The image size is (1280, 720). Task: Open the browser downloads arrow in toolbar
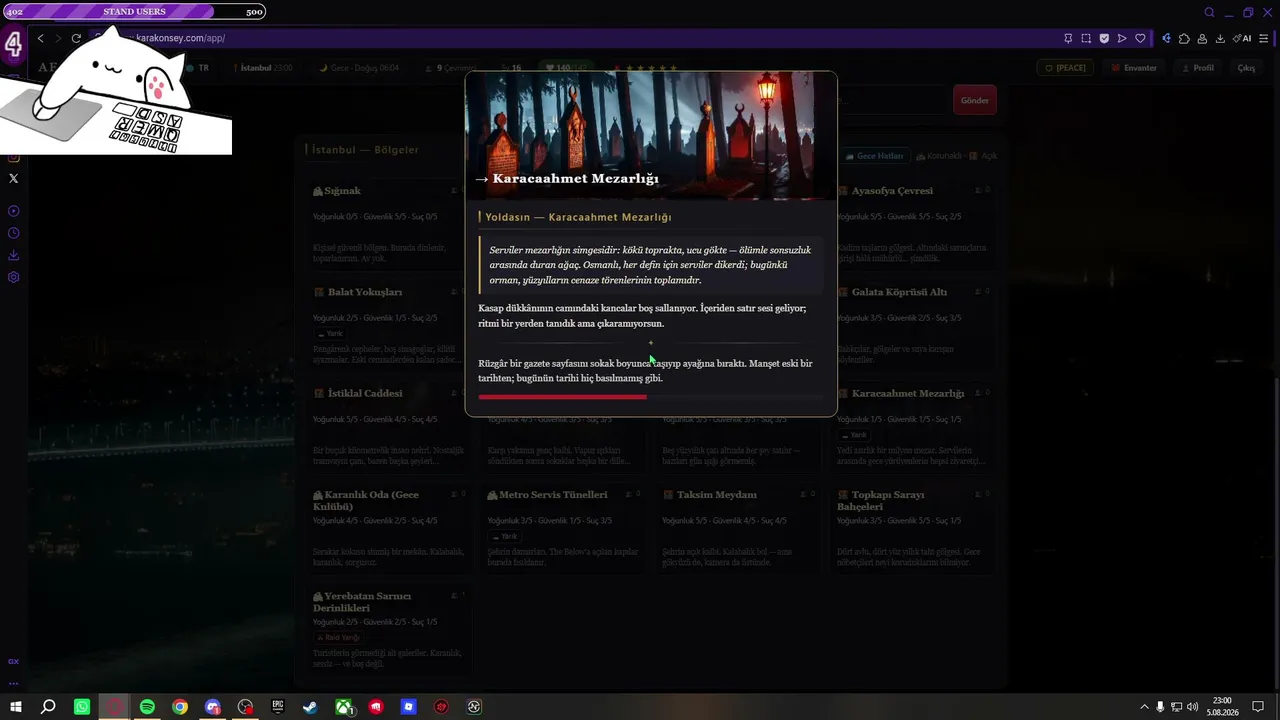(x=1220, y=38)
